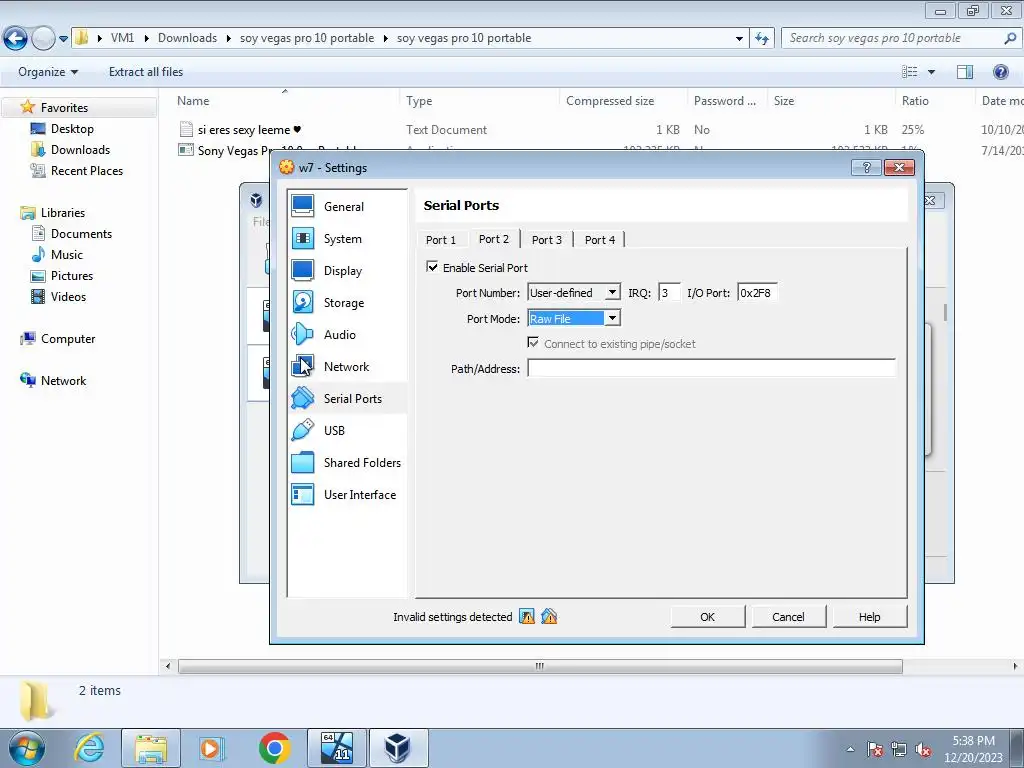
Task: Select Computer in navigation pane
Action: pos(67,339)
